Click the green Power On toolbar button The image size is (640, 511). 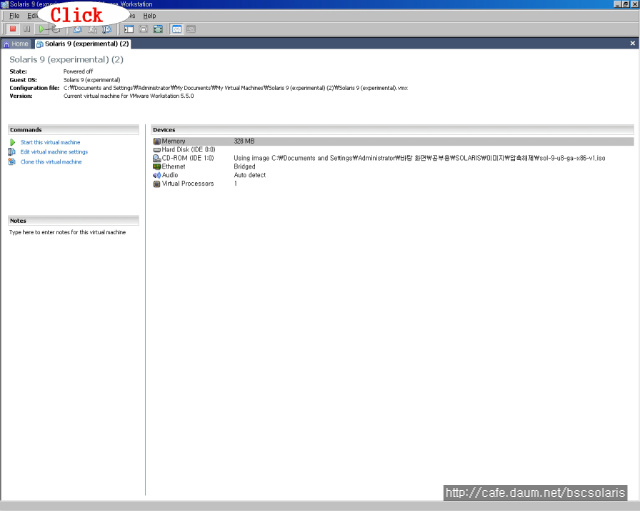tap(41, 29)
